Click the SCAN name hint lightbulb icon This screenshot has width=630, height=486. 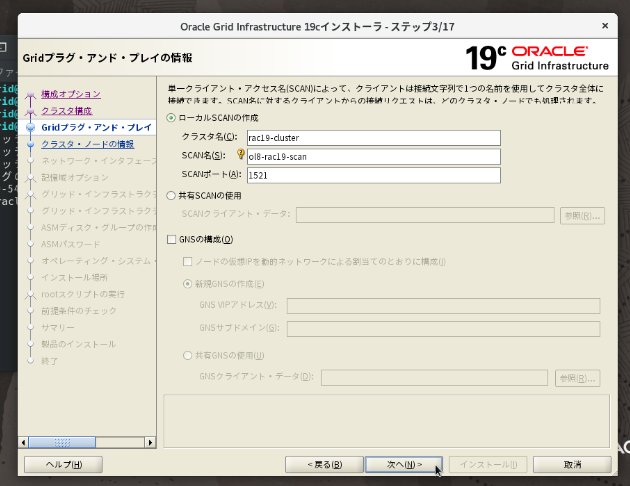240,154
